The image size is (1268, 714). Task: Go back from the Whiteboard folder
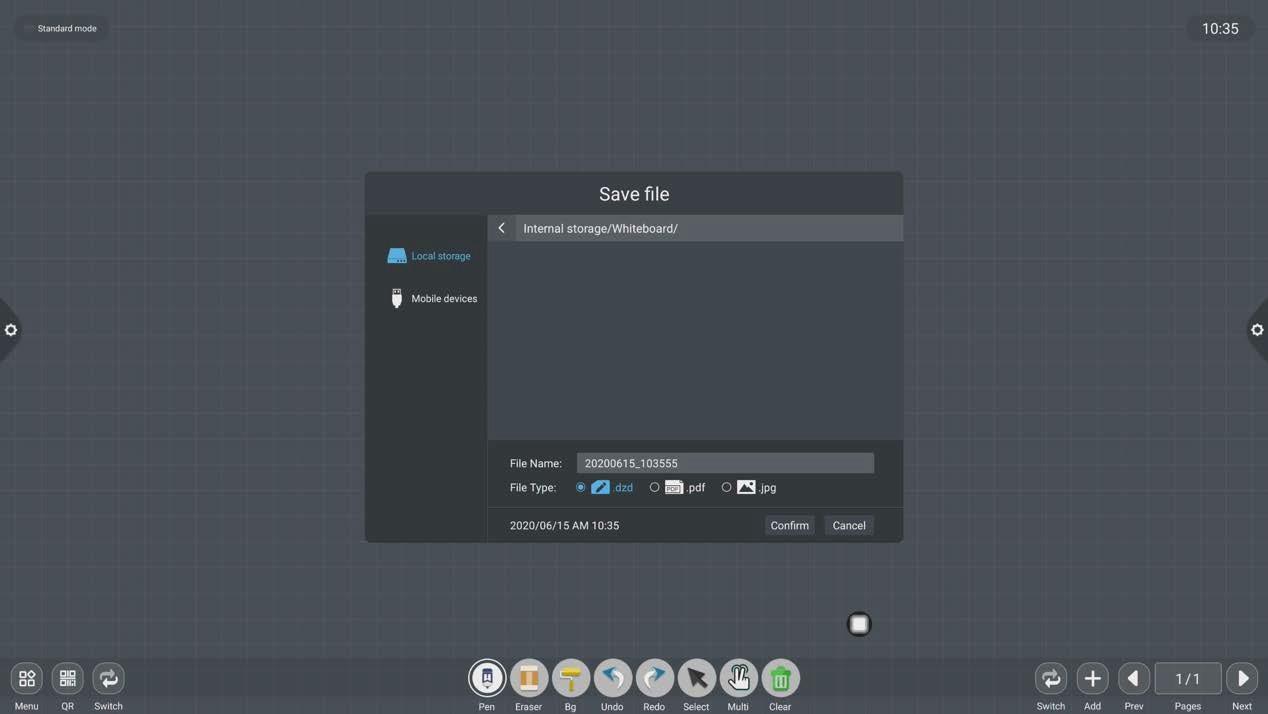click(502, 228)
